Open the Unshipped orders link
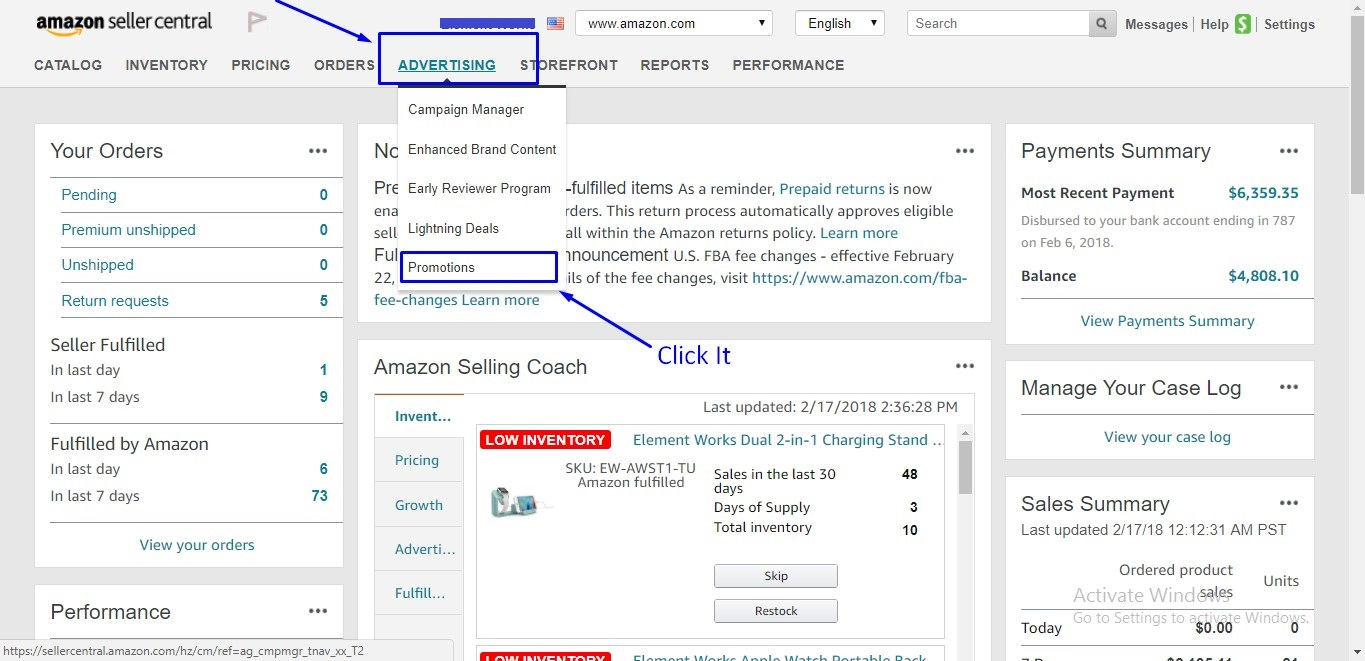This screenshot has width=1365, height=661. [97, 265]
